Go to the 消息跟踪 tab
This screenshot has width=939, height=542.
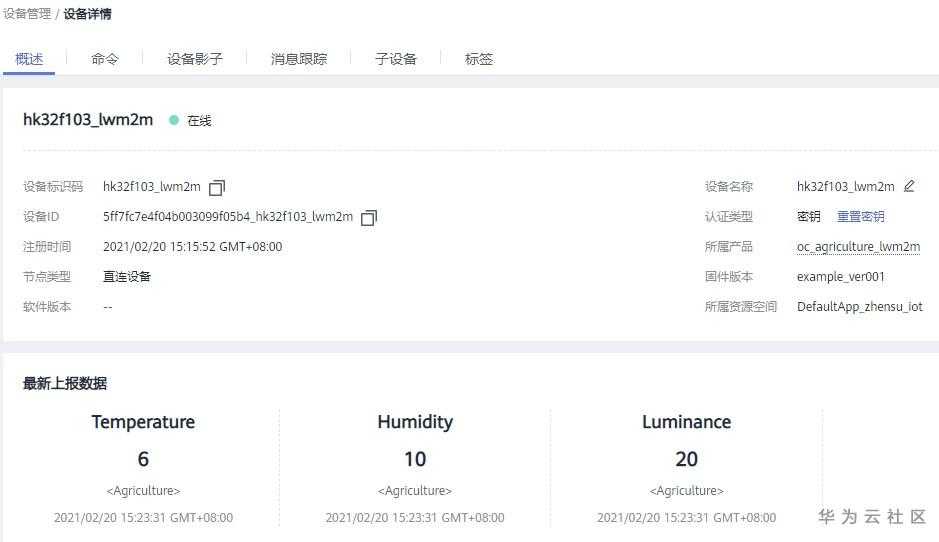[x=298, y=59]
